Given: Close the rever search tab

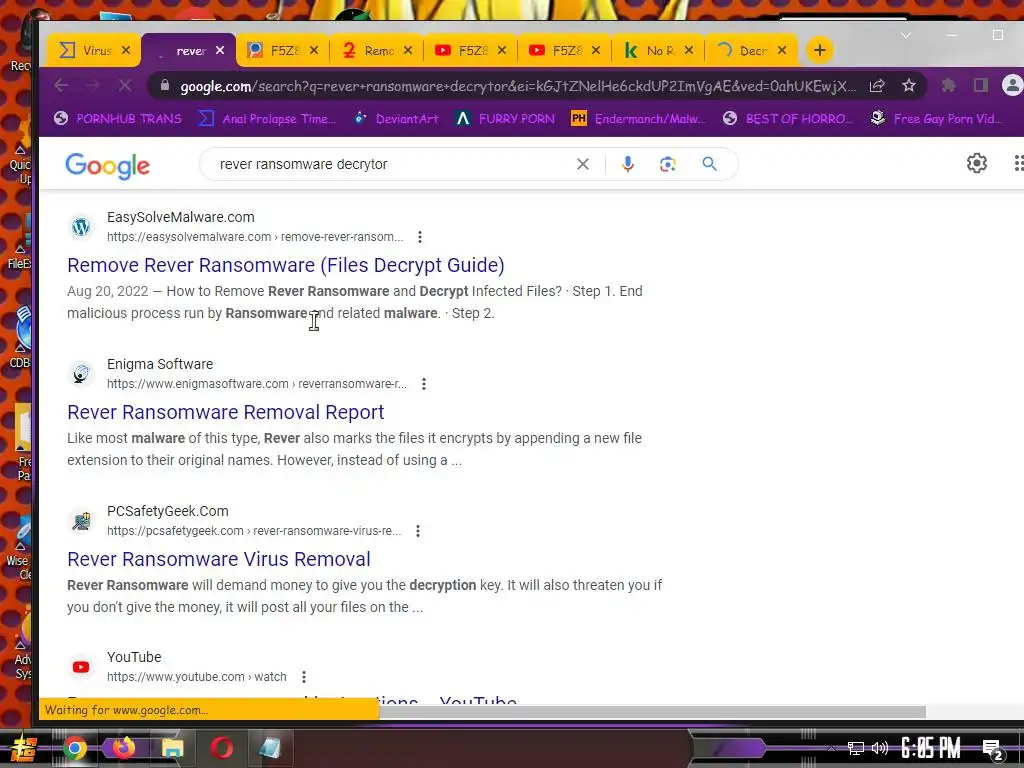Looking at the screenshot, I should [x=220, y=50].
